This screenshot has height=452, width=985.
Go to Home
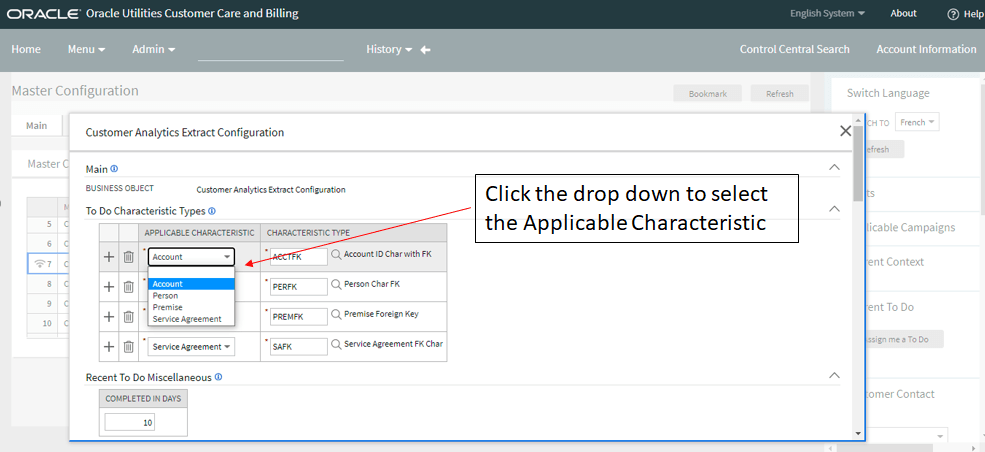tap(26, 49)
